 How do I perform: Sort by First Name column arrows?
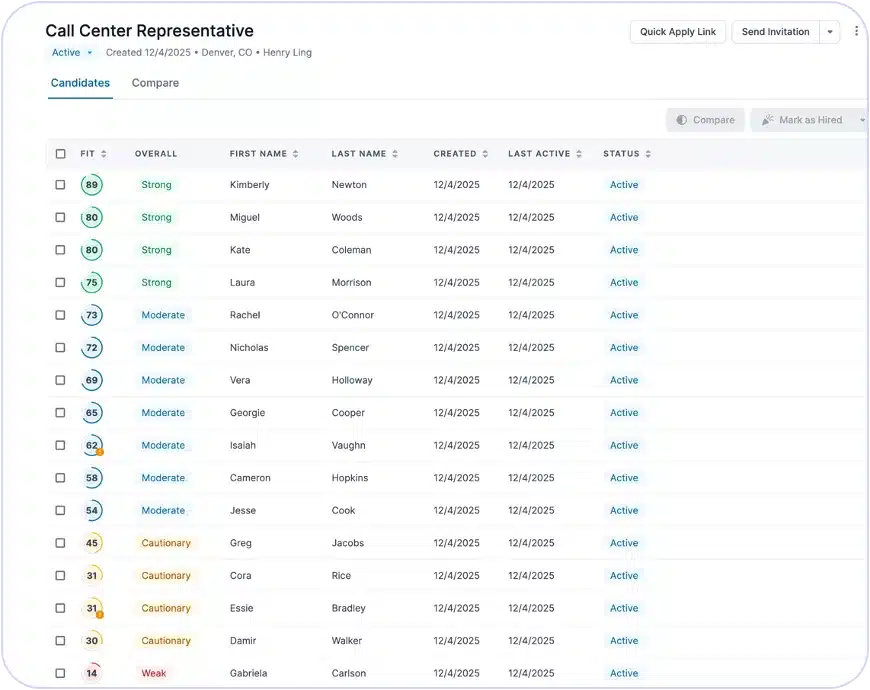tap(296, 154)
